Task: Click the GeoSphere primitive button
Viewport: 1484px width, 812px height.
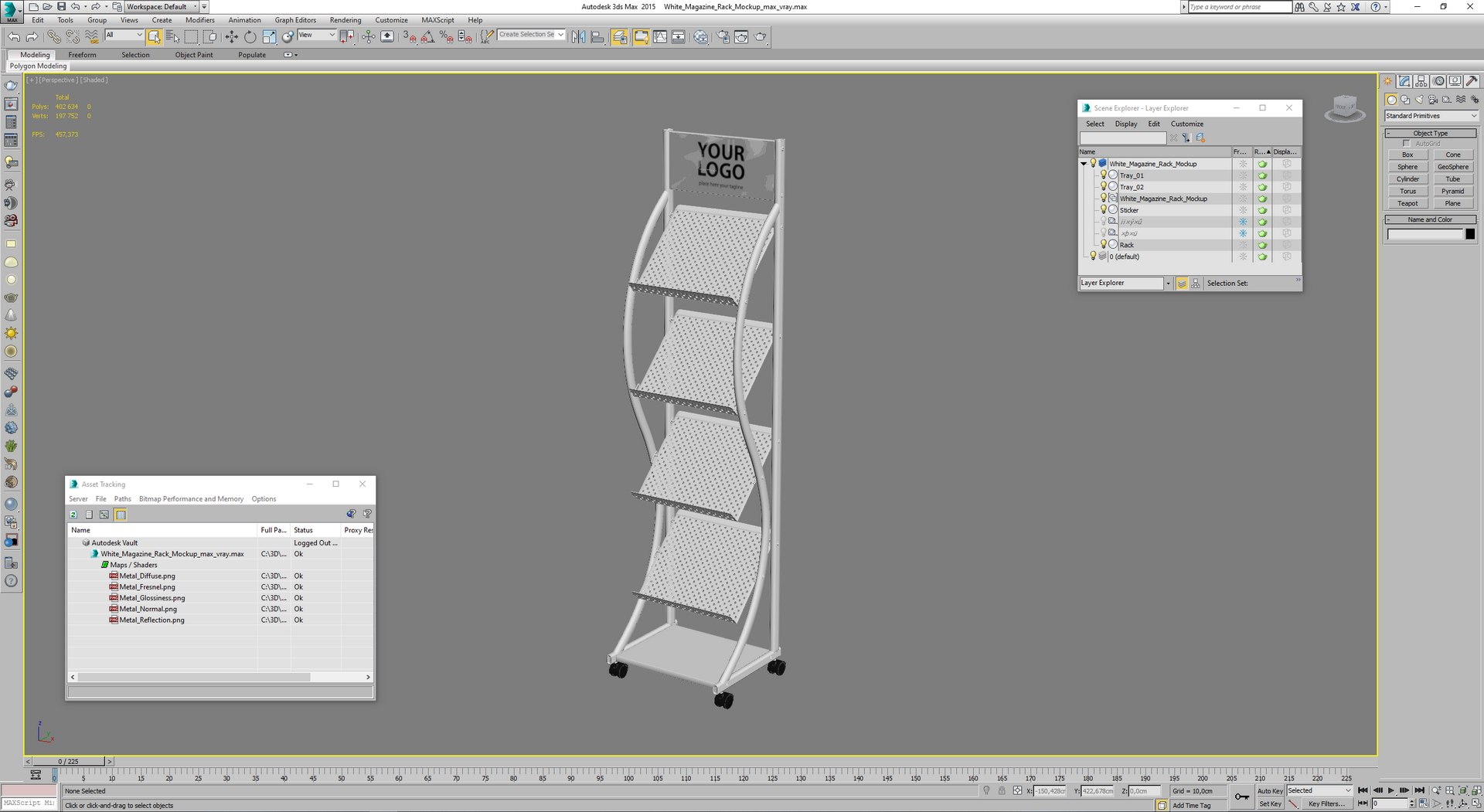Action: [1453, 167]
